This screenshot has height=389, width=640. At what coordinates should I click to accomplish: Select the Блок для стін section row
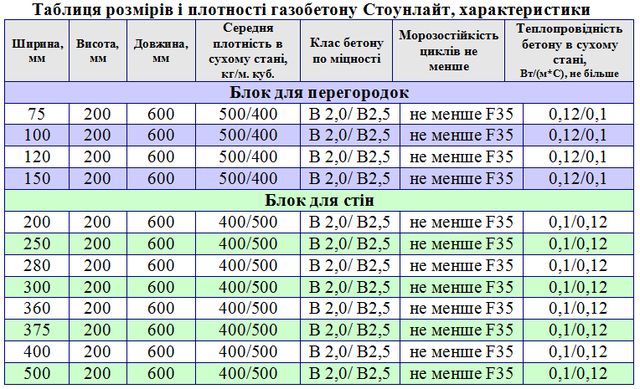click(319, 200)
